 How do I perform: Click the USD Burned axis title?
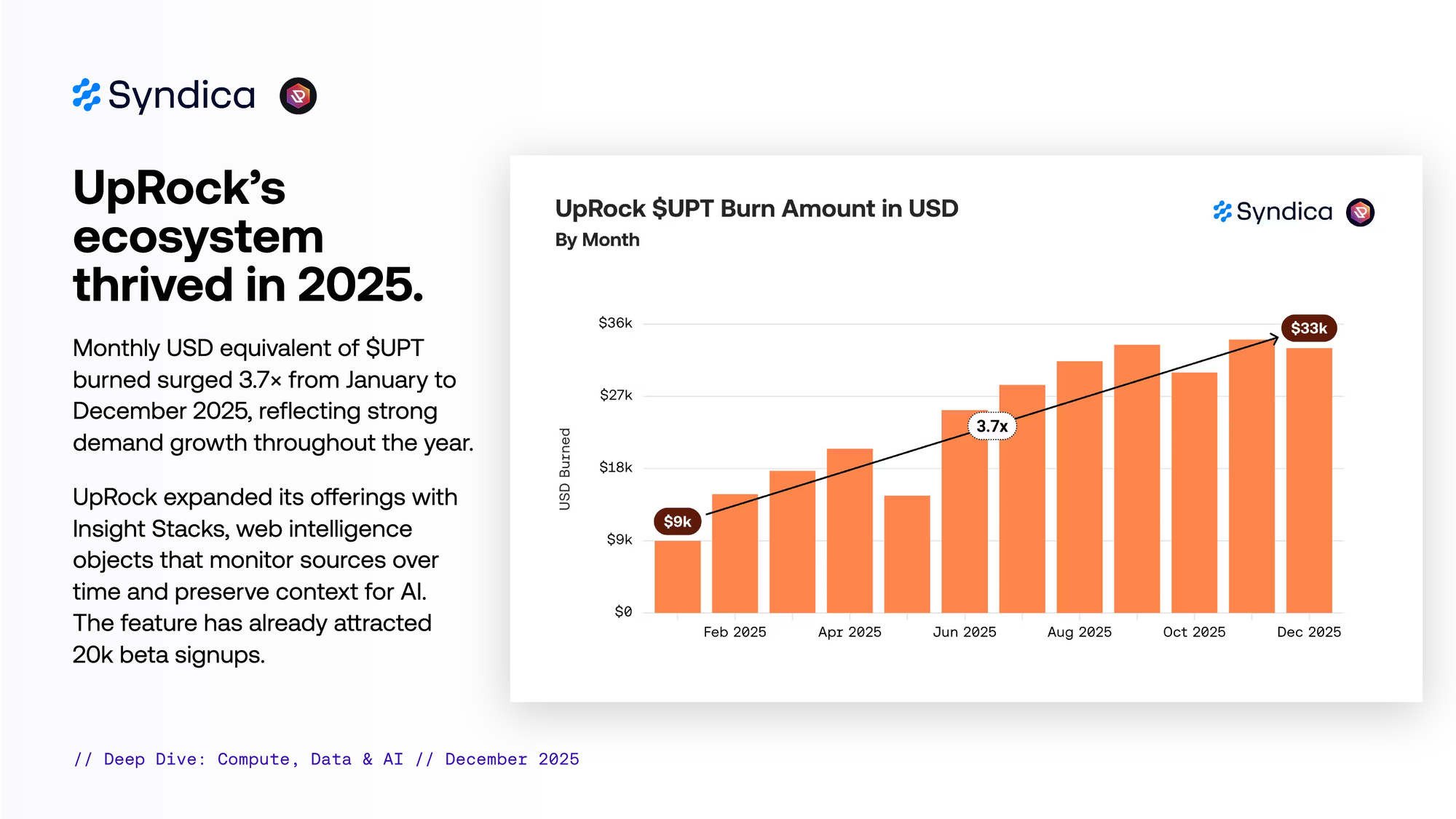coord(565,469)
